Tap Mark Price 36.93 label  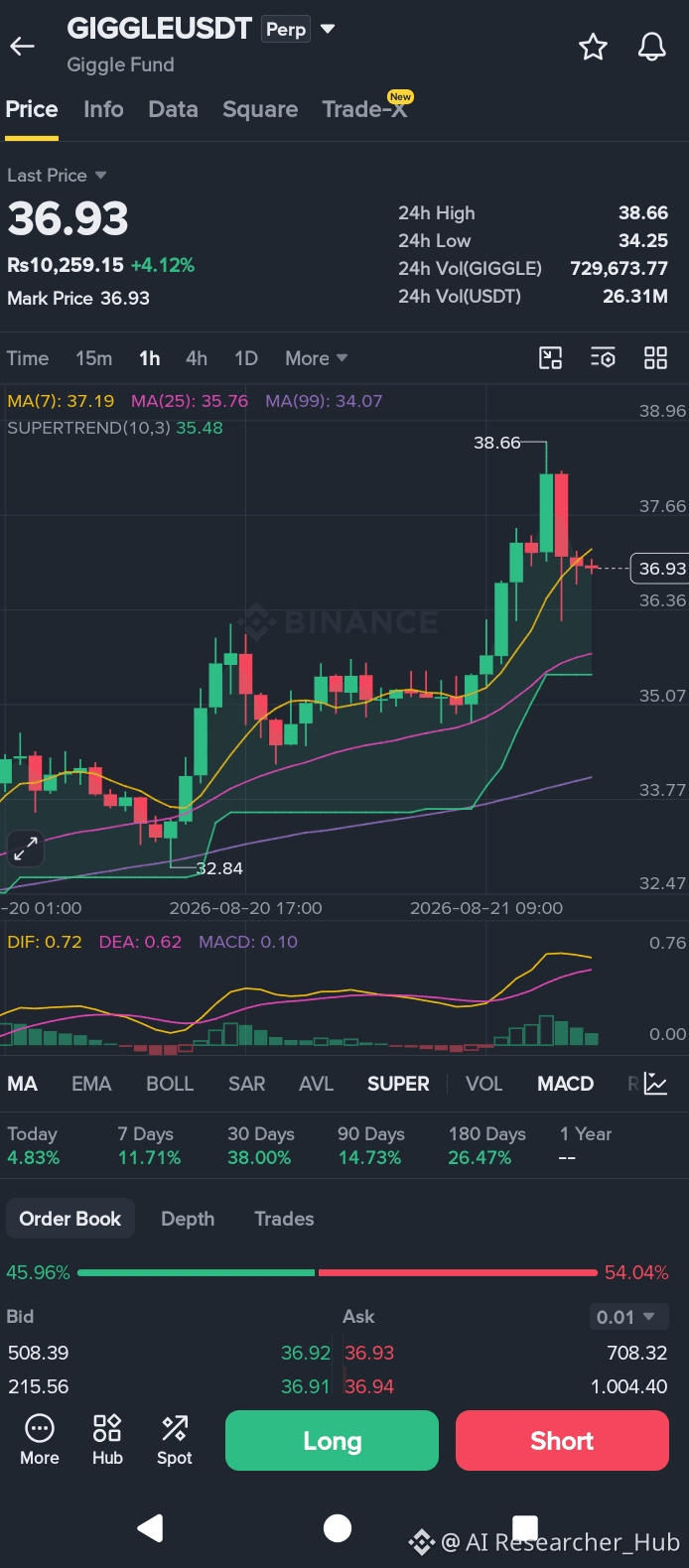78,299
